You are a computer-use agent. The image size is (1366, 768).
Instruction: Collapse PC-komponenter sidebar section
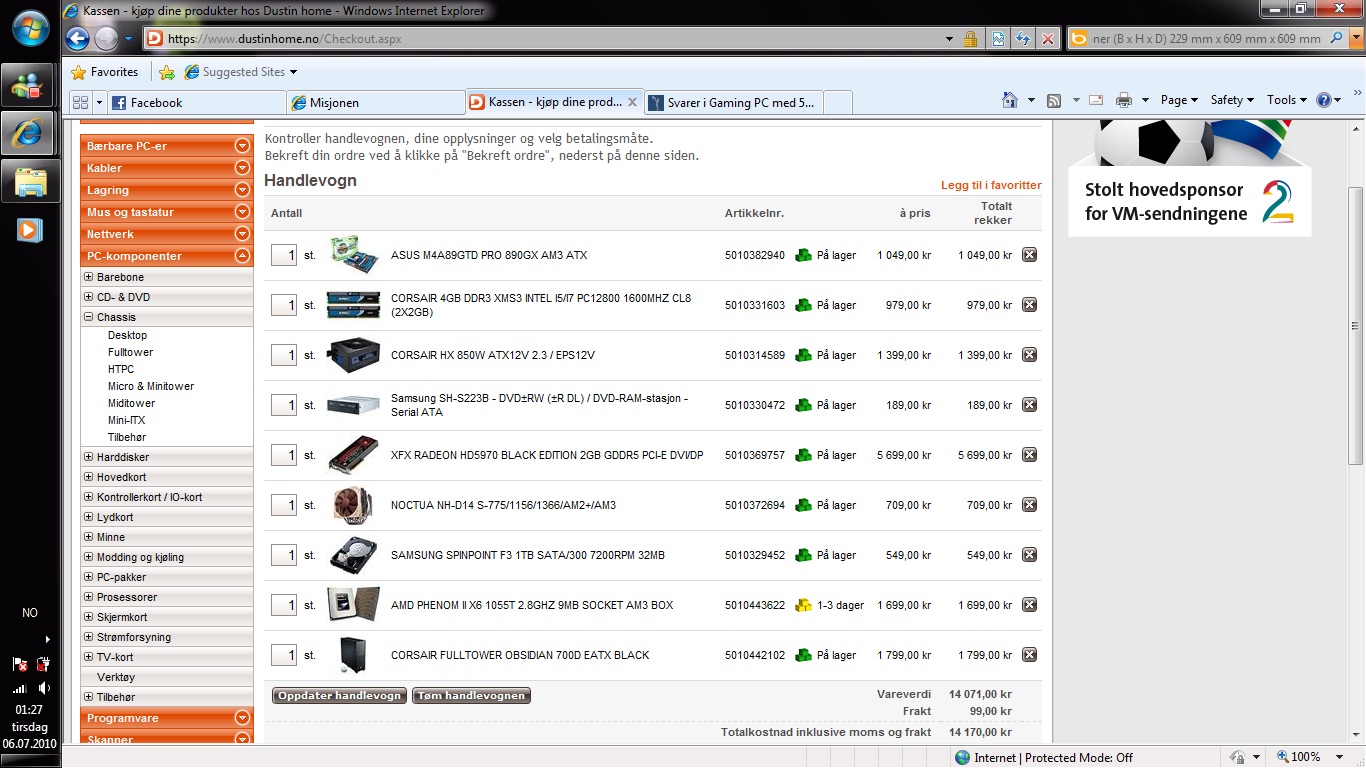[x=241, y=256]
